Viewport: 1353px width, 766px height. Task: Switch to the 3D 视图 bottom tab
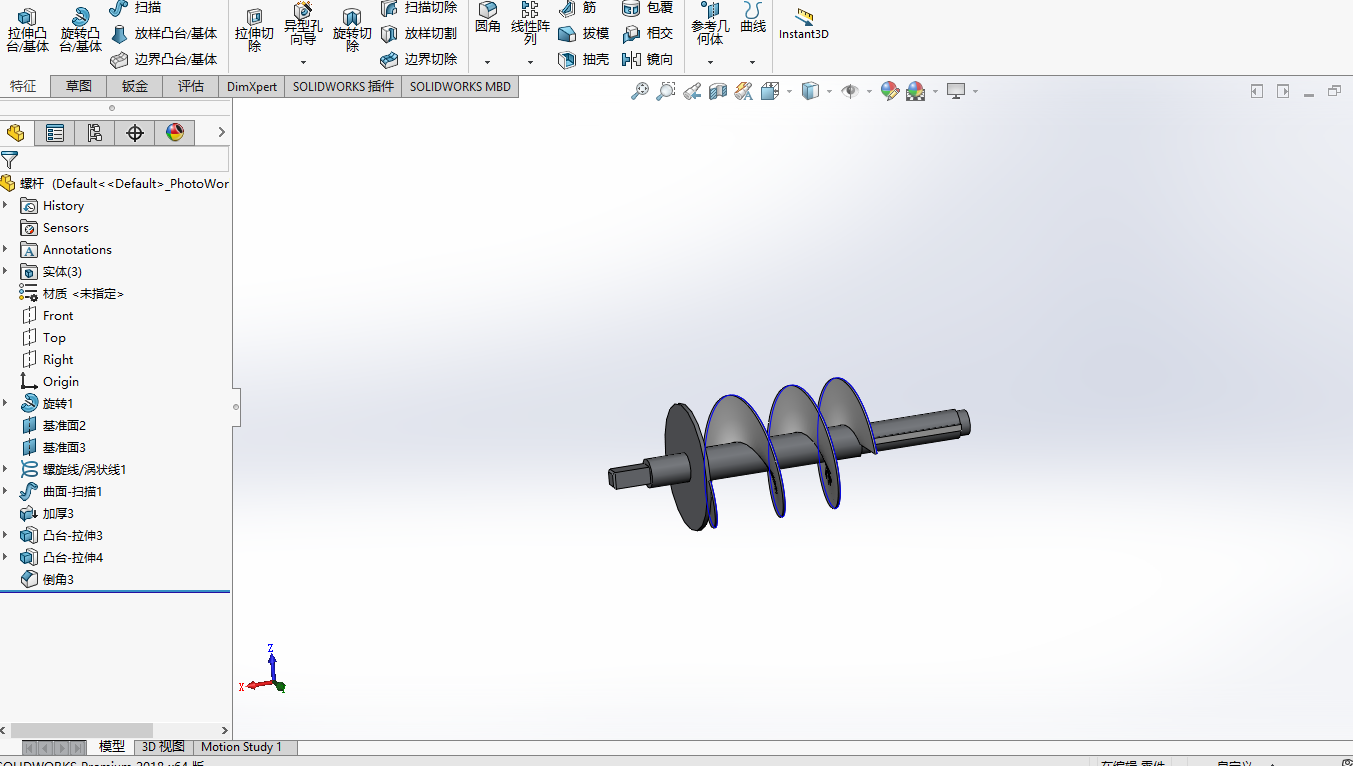[x=163, y=747]
